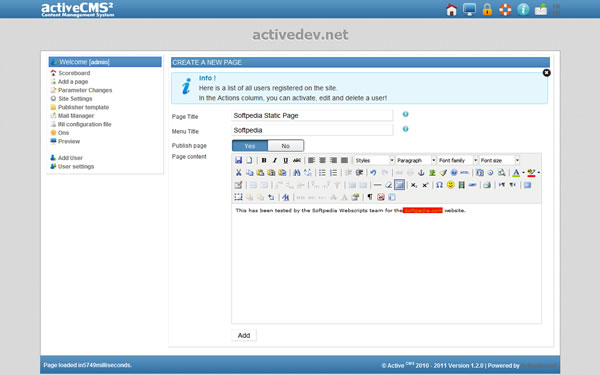
Task: Click the Add button
Action: 244,335
